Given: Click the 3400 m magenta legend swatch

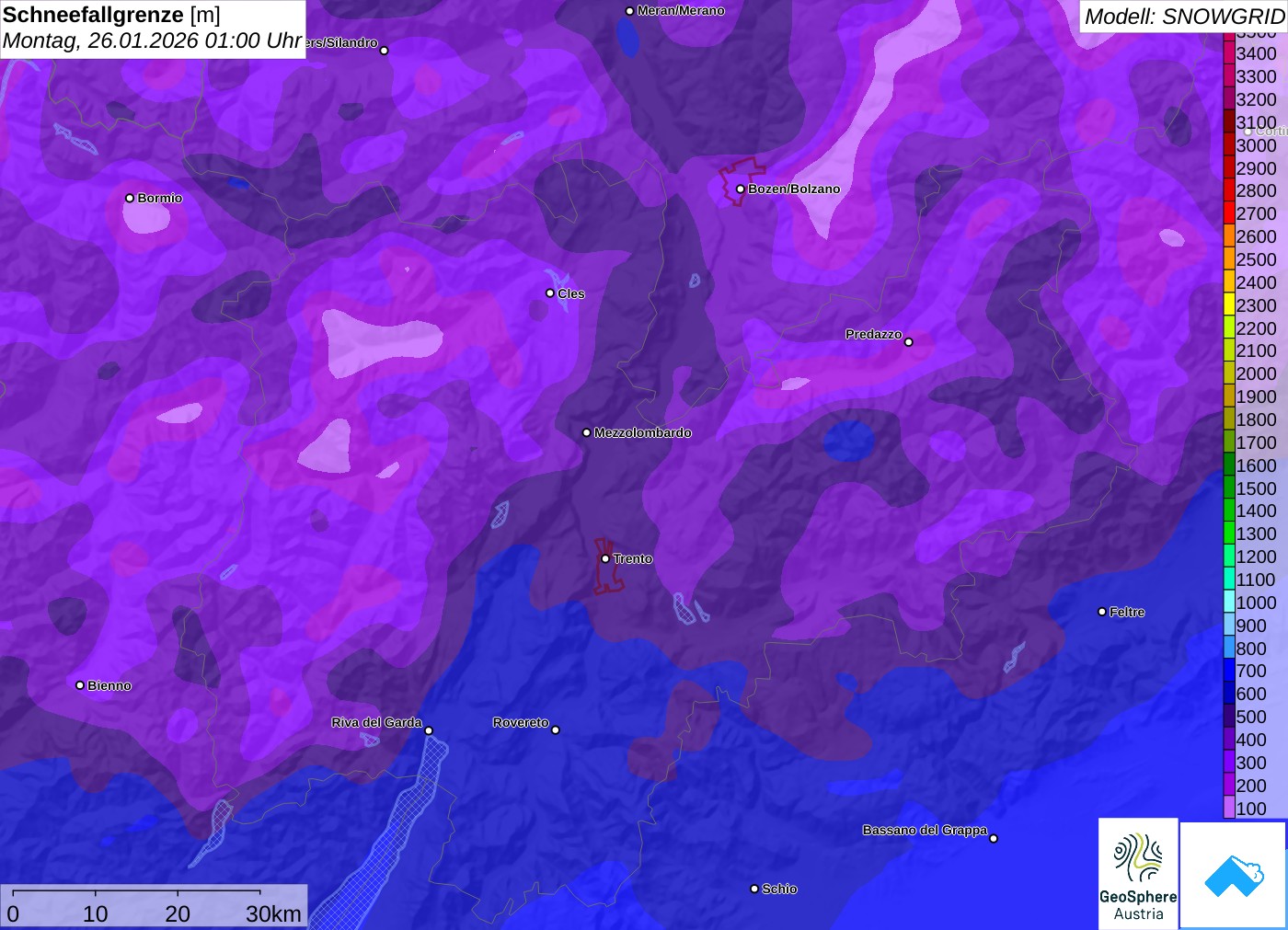Looking at the screenshot, I should point(1229,53).
